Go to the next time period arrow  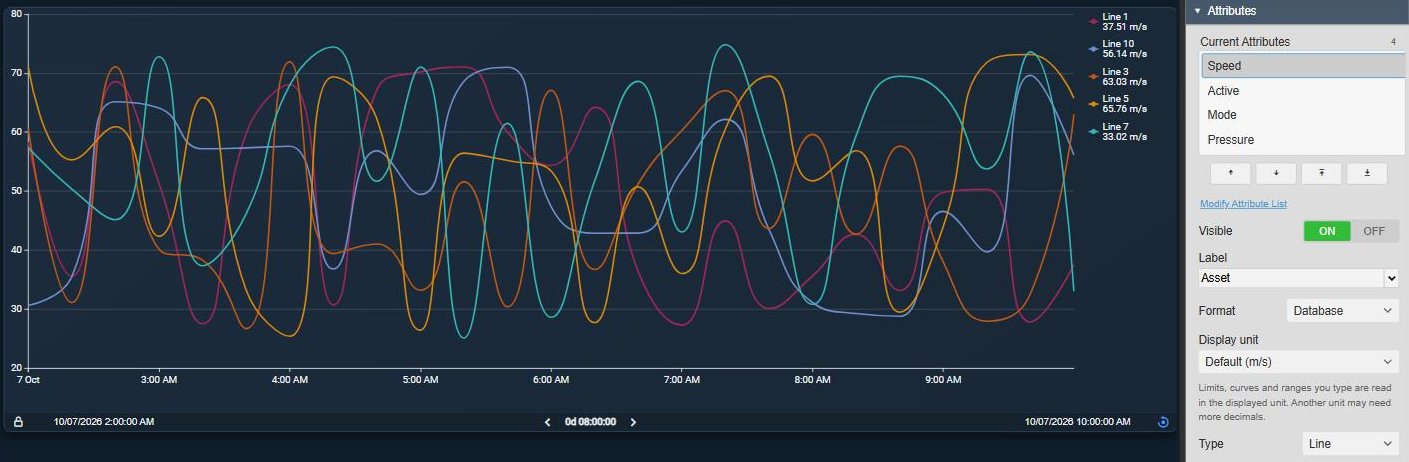[633, 422]
